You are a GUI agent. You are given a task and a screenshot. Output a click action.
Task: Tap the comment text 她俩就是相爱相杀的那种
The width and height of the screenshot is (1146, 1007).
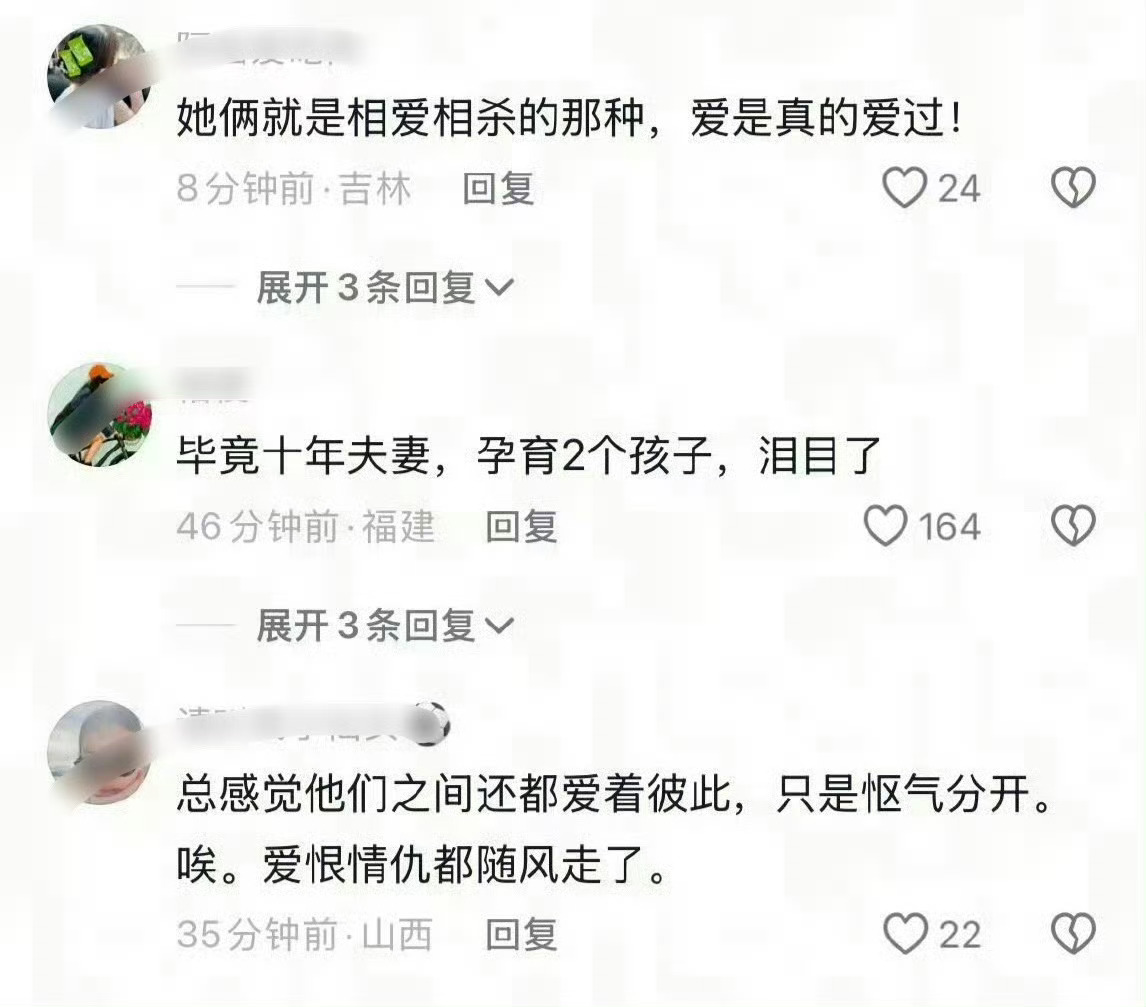coord(410,118)
